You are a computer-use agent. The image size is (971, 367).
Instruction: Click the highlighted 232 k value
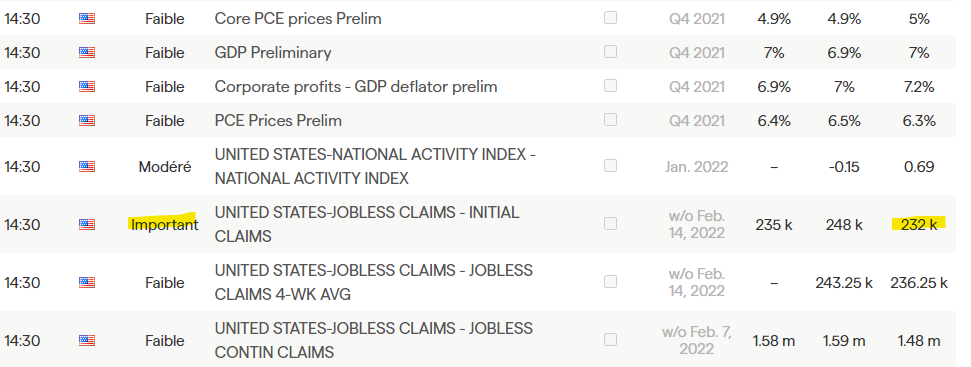[x=919, y=224]
